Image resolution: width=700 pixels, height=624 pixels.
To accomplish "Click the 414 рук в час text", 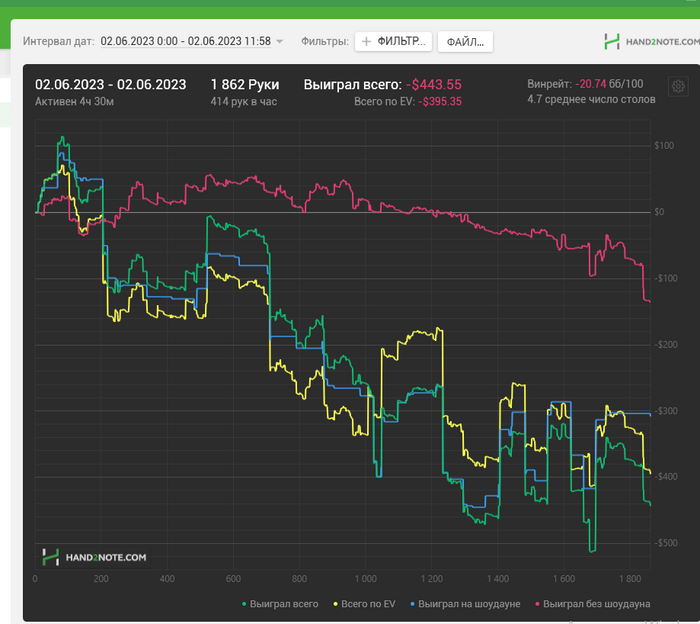I will coord(244,102).
